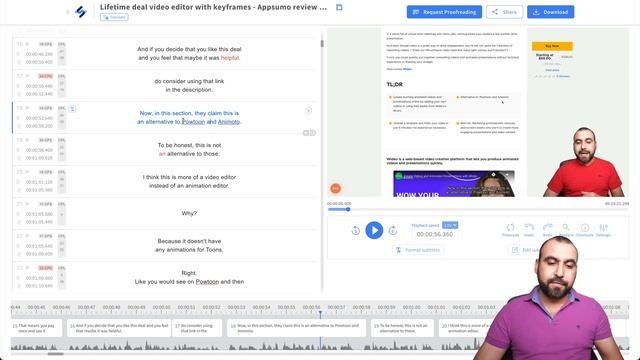Click the back arrow left of the logo
Image resolution: width=640 pixels, height=360 pixels.
tap(68, 12)
